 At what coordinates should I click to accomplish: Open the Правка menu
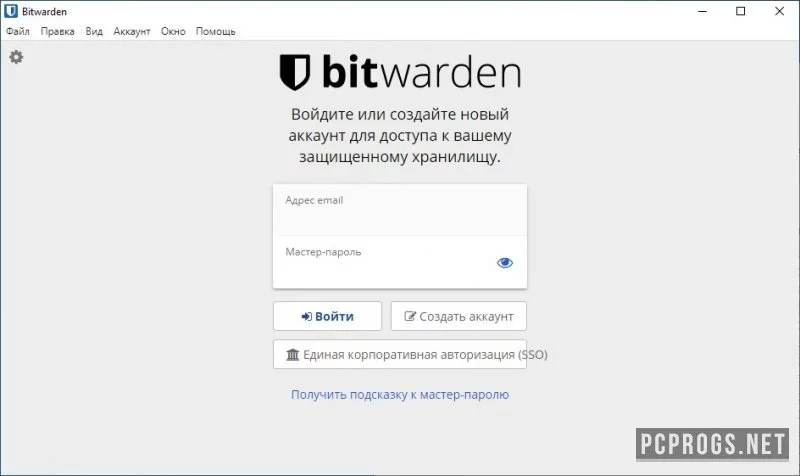(x=58, y=31)
